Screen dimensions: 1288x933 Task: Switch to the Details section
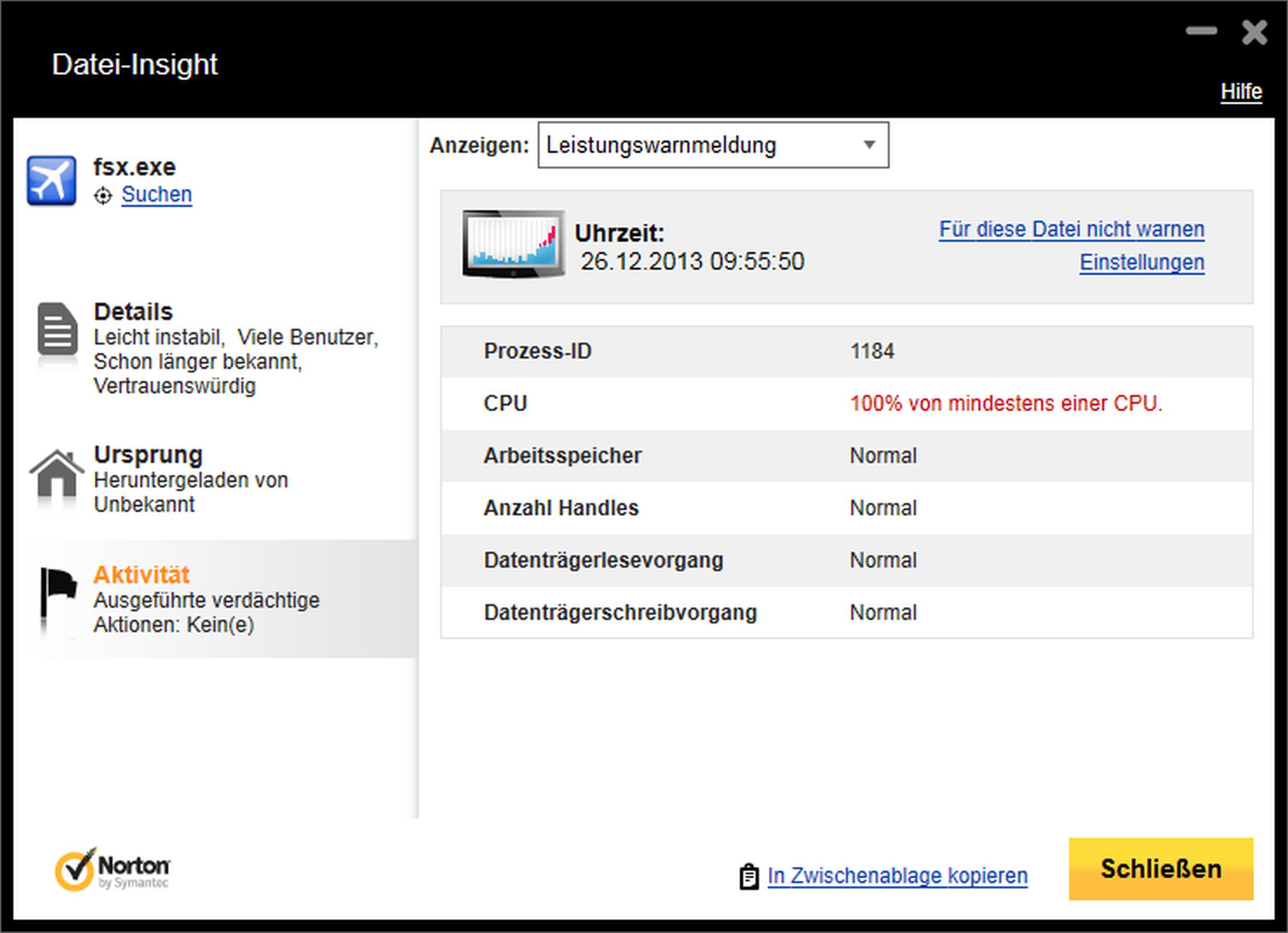coord(133,312)
